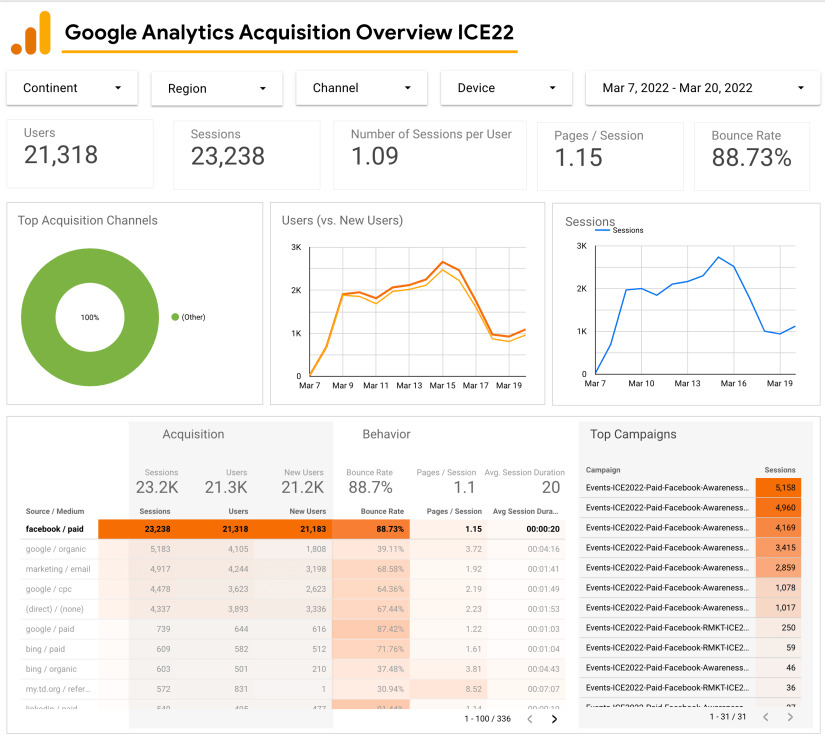825x756 pixels.
Task: Click the Bounce Rate 88.73% scorecard
Action: click(x=751, y=155)
